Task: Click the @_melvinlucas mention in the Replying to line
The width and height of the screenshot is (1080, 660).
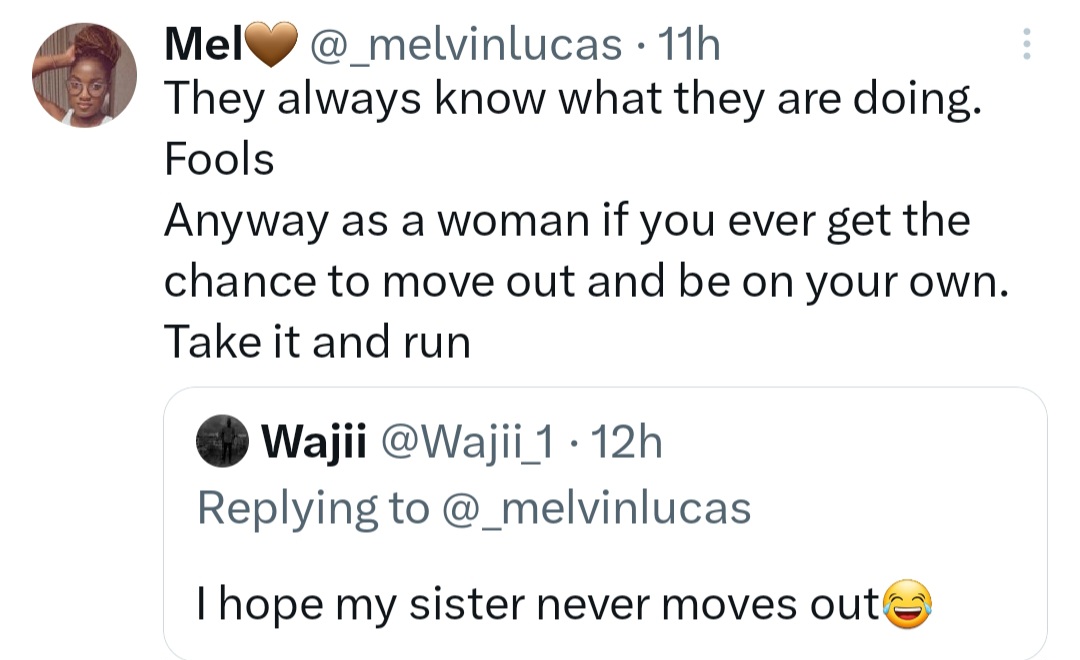Action: click(594, 508)
